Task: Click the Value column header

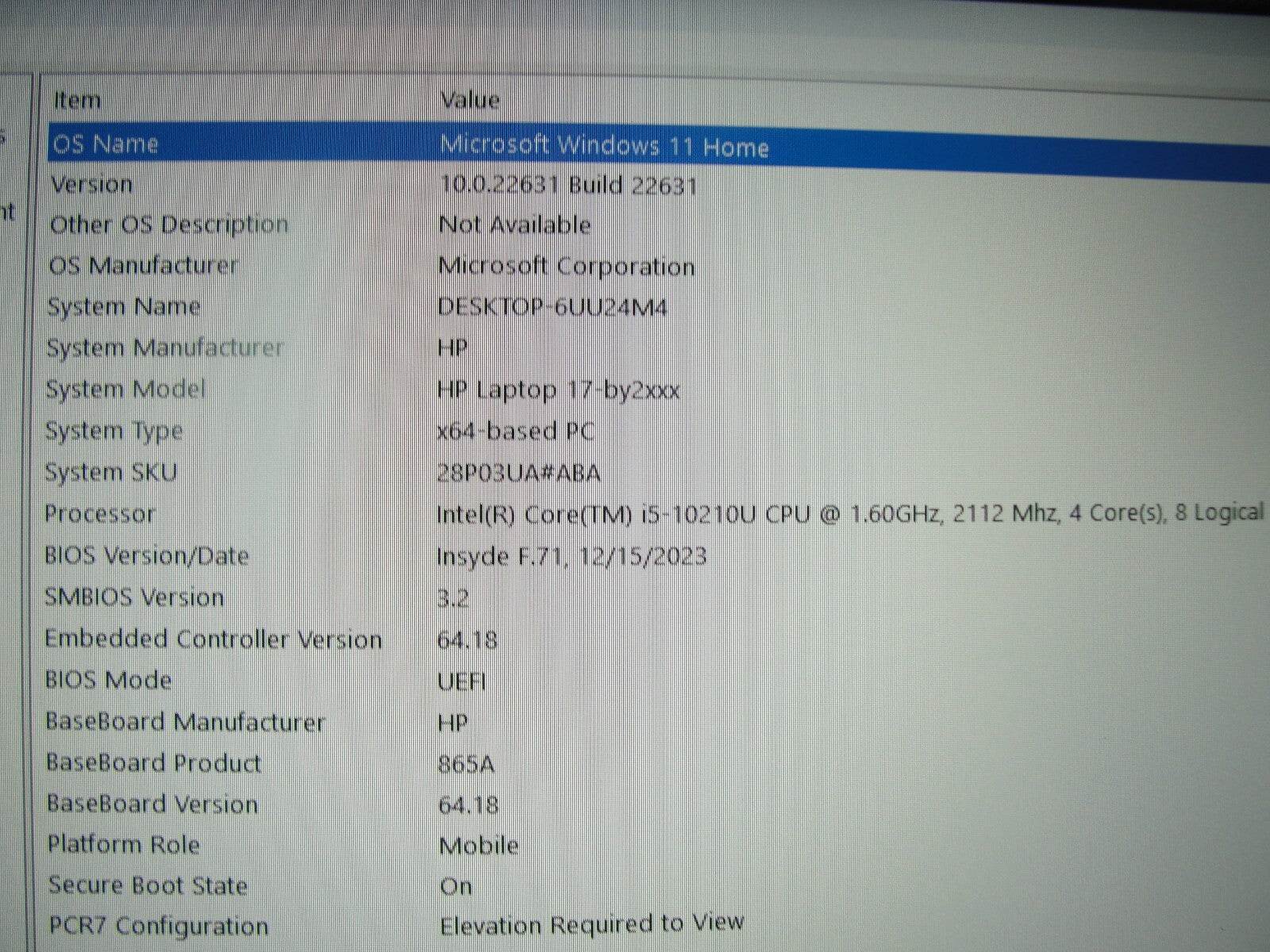Action: point(469,100)
